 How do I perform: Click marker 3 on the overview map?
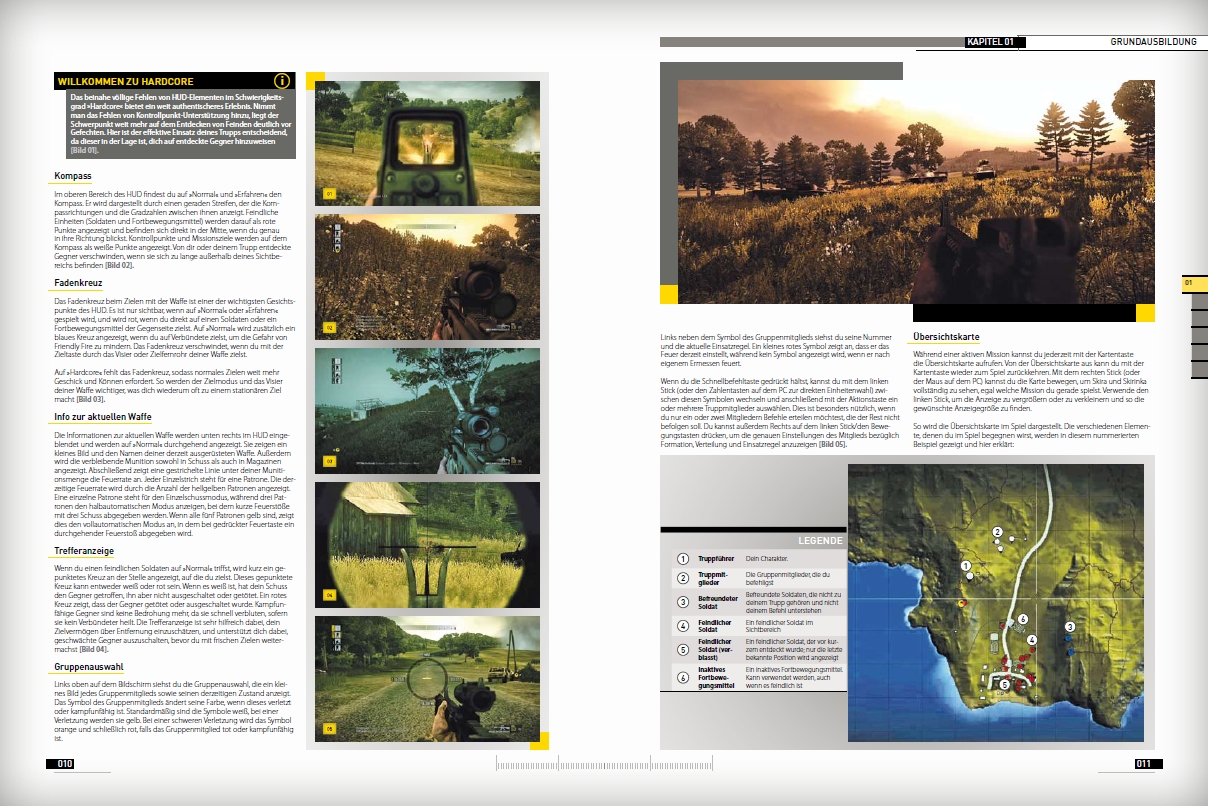click(1069, 627)
